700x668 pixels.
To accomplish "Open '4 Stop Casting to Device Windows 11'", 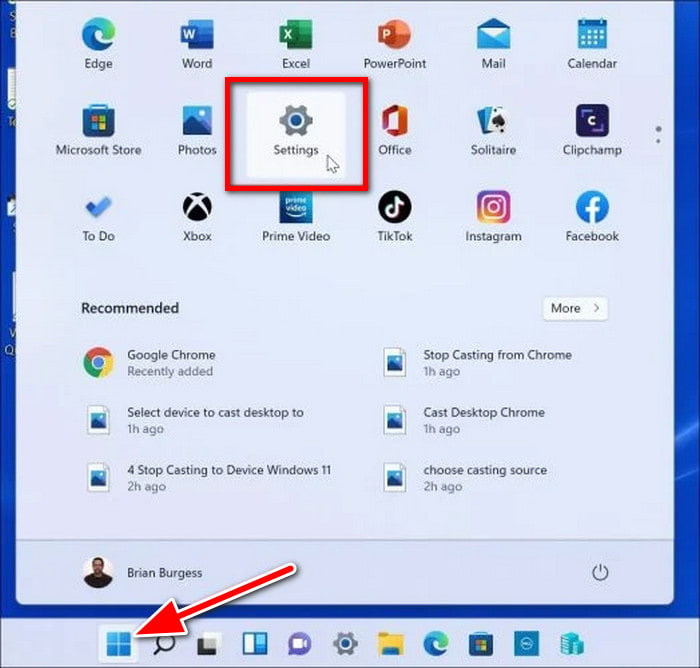I will coord(208,478).
